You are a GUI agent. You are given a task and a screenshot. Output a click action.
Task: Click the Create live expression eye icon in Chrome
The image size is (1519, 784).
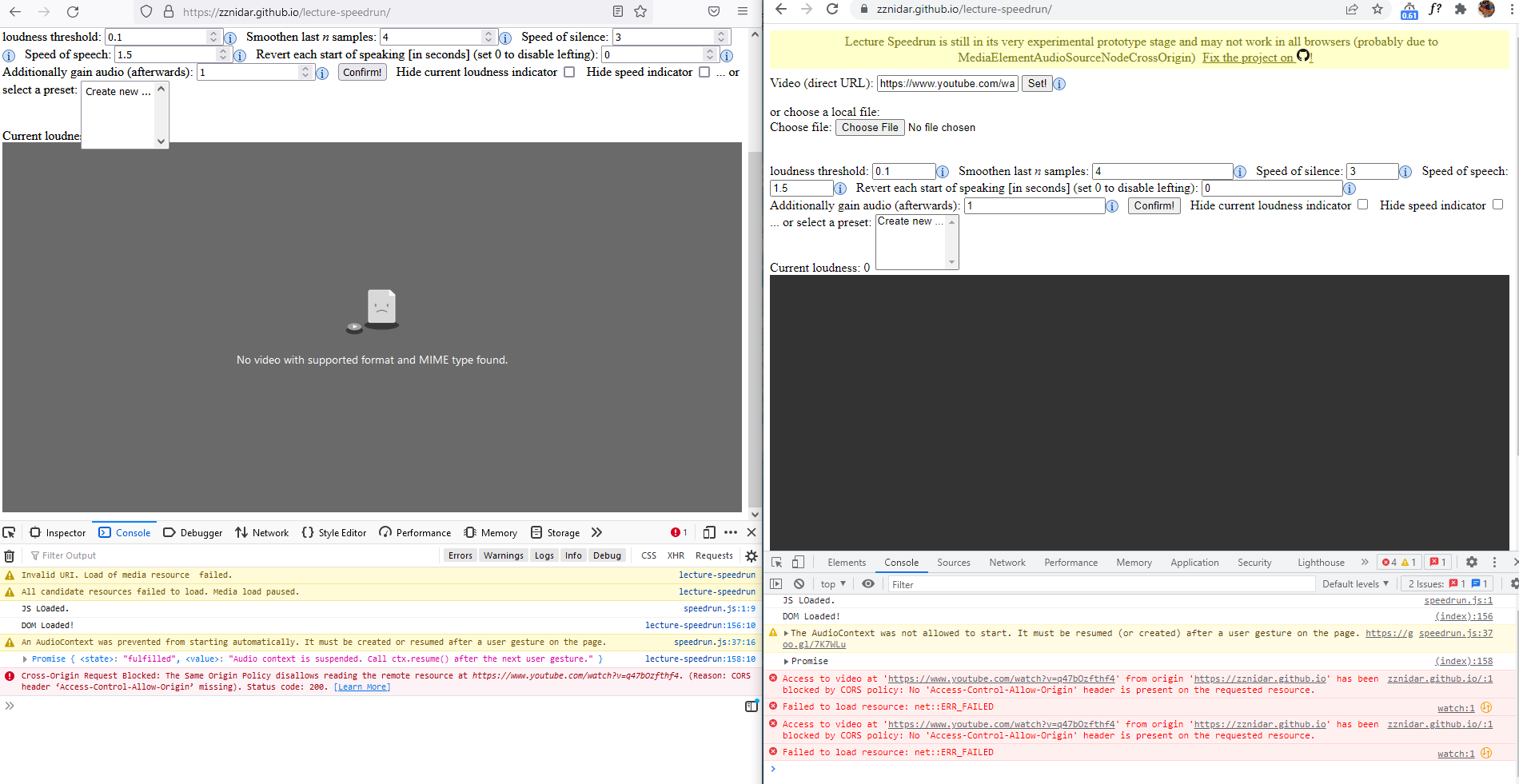pyautogui.click(x=868, y=583)
